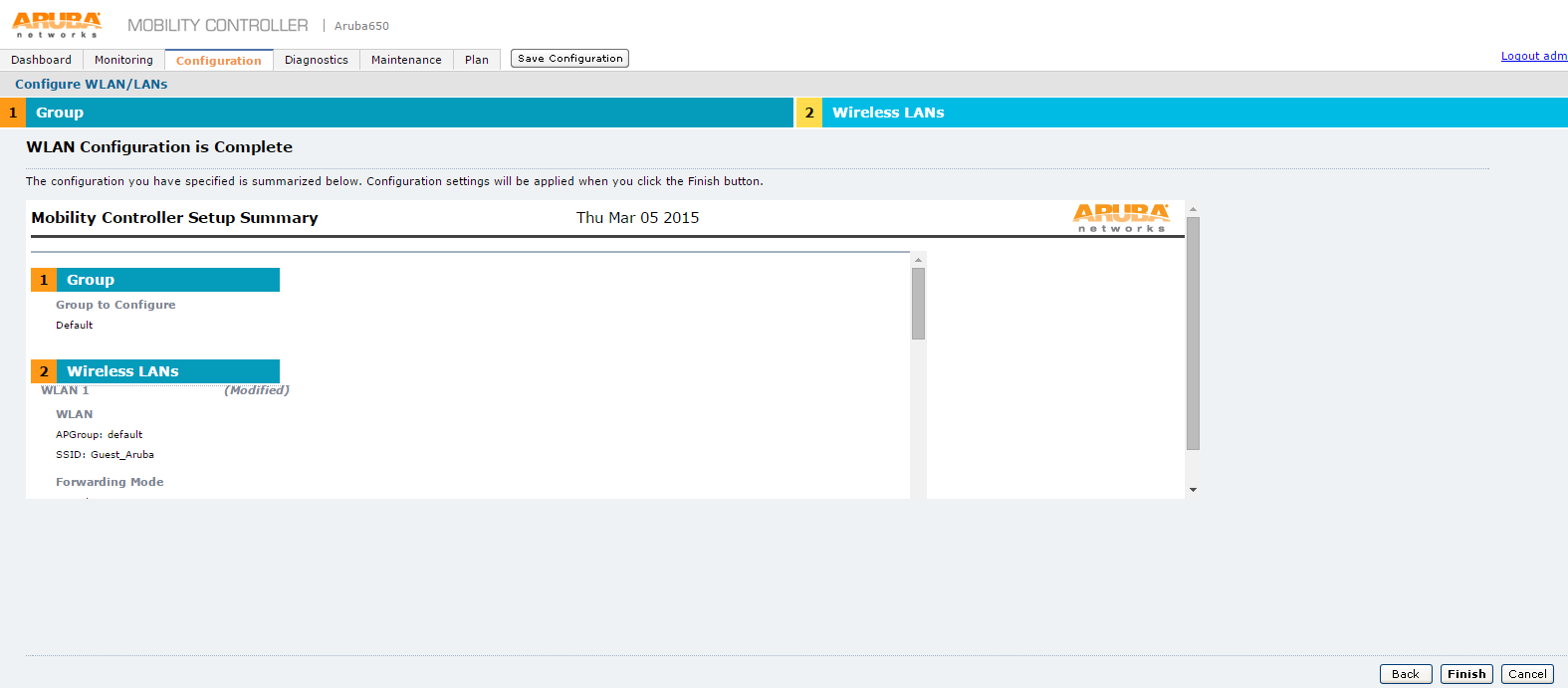Click the Aruba Networks logo in the page header
This screenshot has width=1568, height=688.
tap(57, 25)
